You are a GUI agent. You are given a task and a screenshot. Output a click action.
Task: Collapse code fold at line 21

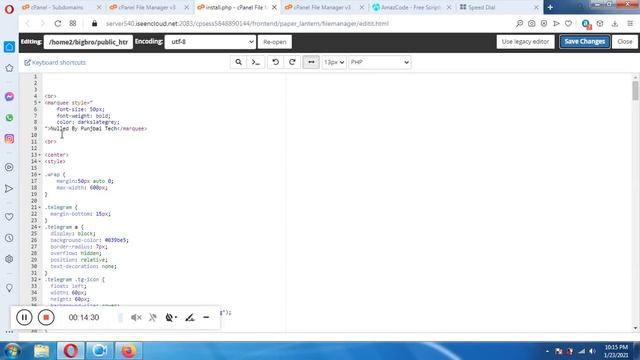[40, 207]
